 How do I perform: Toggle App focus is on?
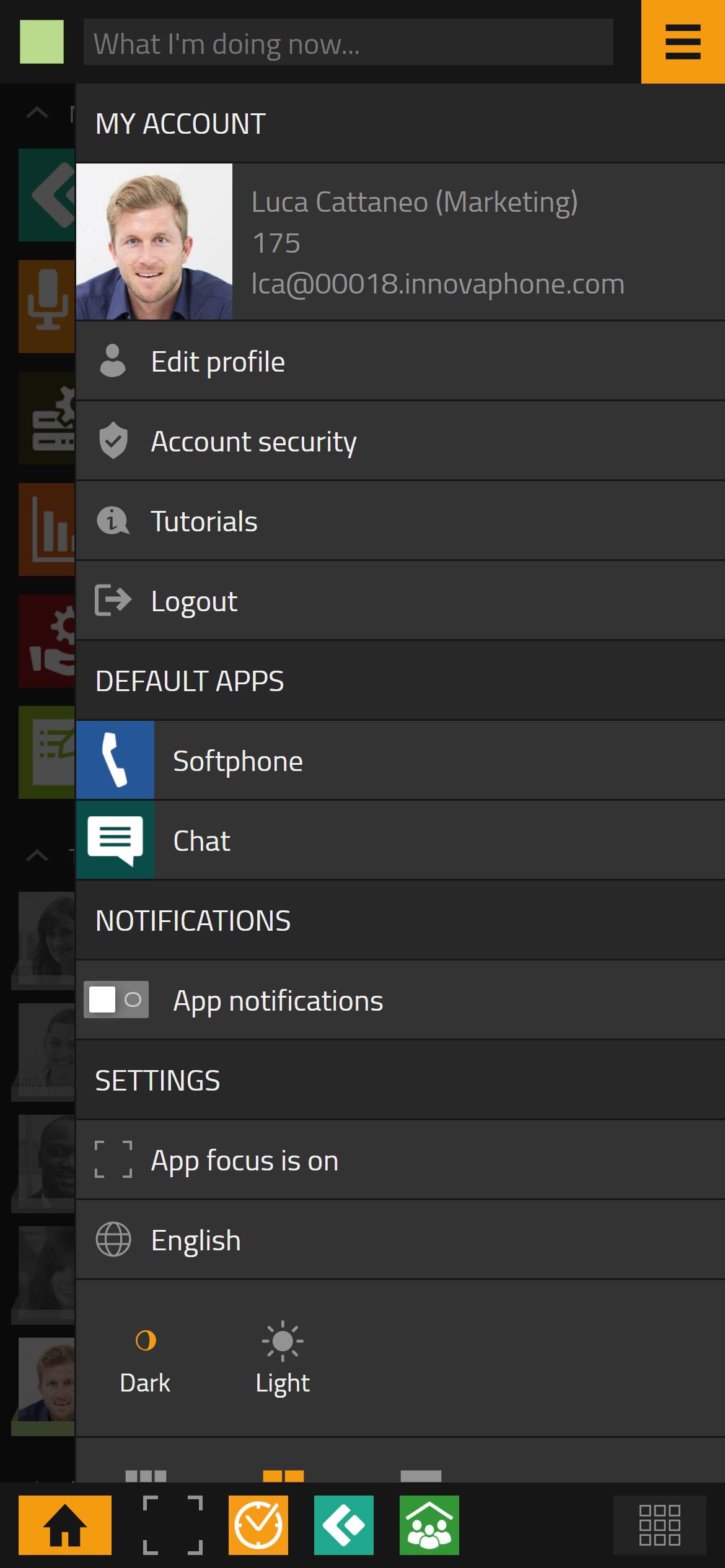pyautogui.click(x=400, y=1160)
